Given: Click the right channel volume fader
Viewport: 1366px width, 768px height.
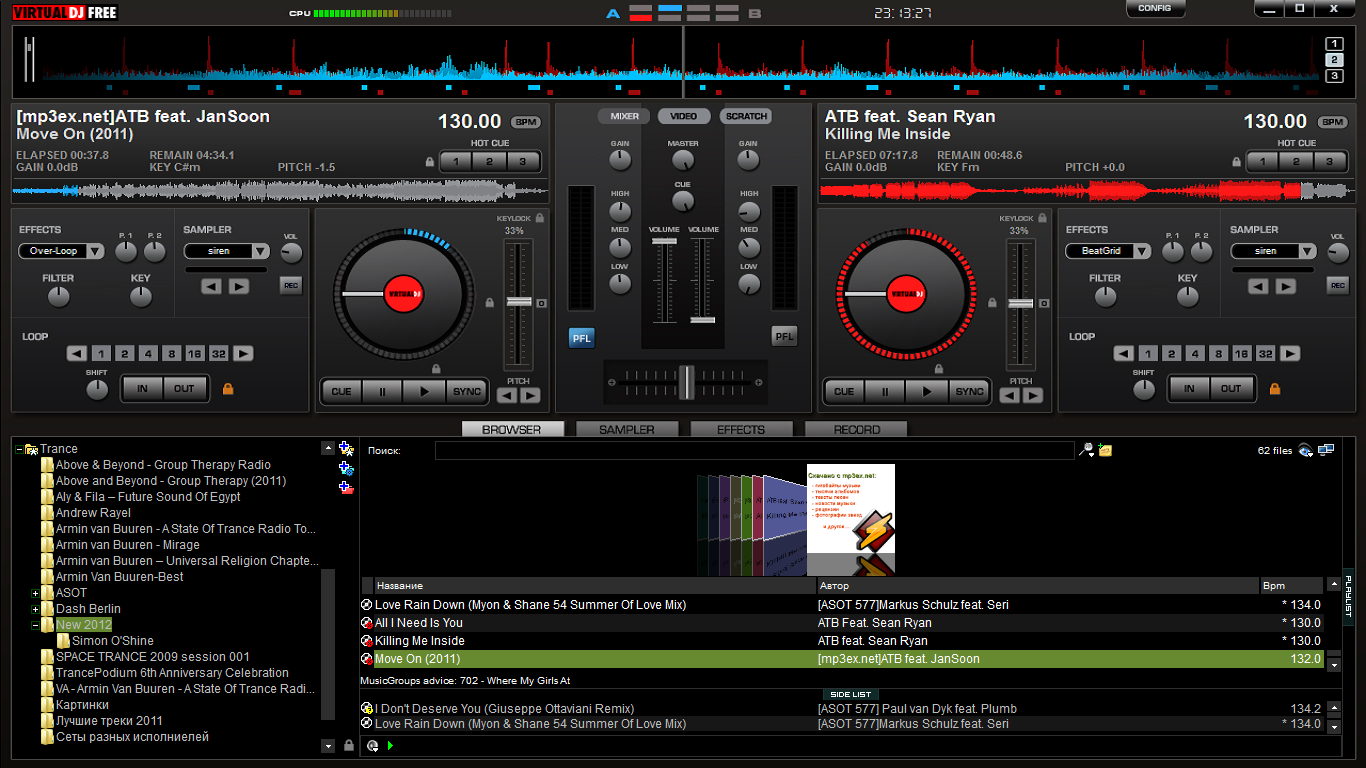Looking at the screenshot, I should [x=703, y=320].
